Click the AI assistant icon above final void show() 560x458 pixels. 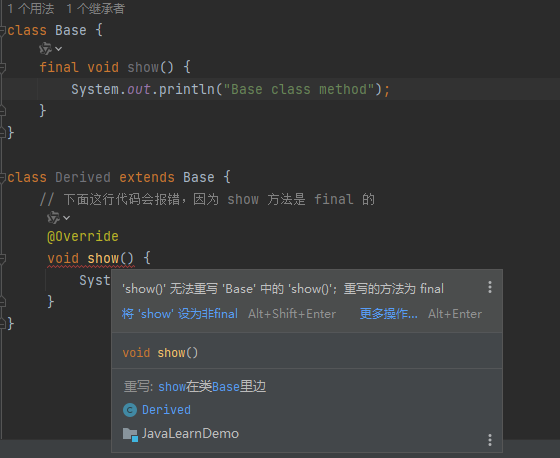tap(46, 48)
